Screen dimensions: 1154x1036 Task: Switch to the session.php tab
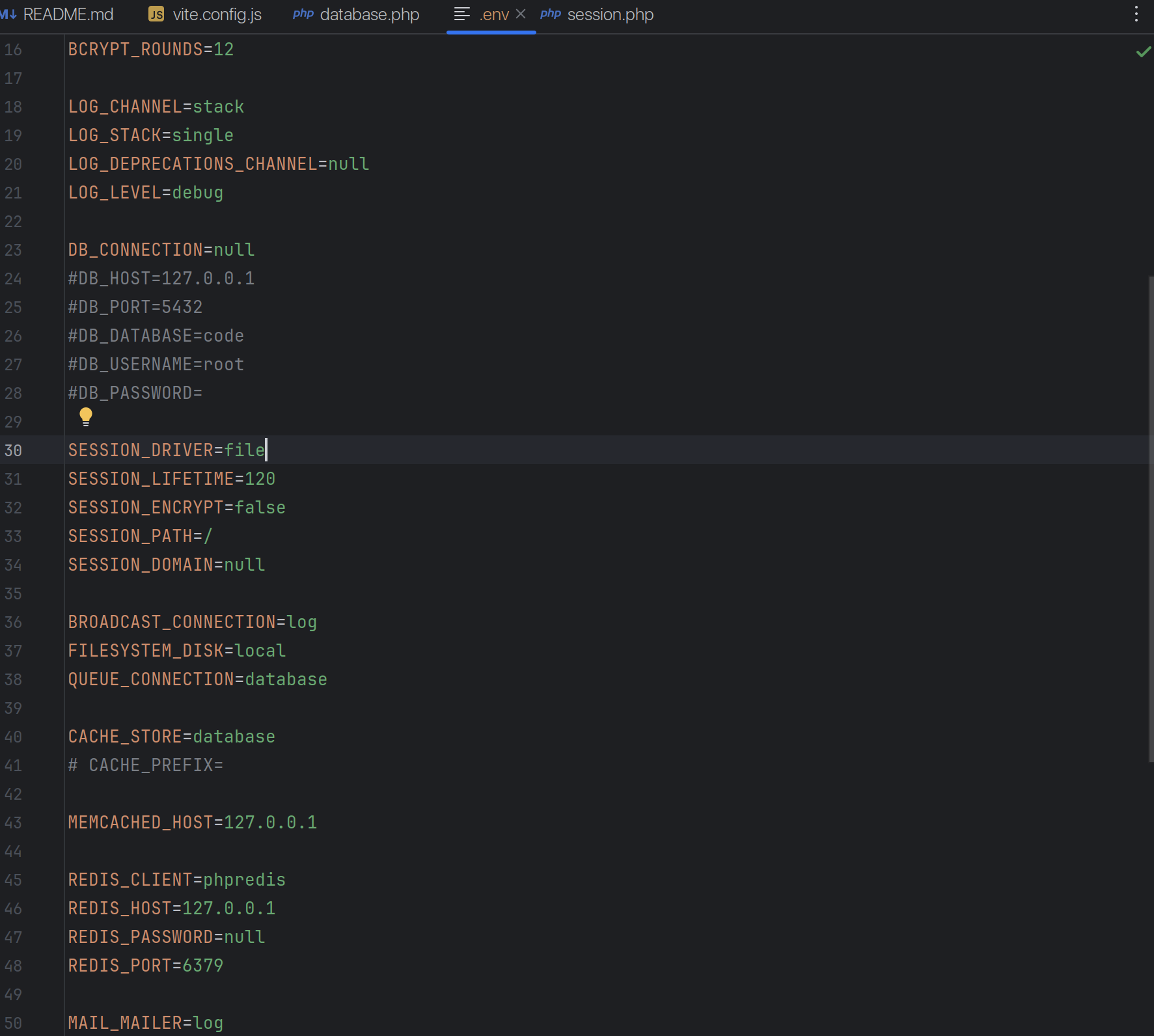597,14
